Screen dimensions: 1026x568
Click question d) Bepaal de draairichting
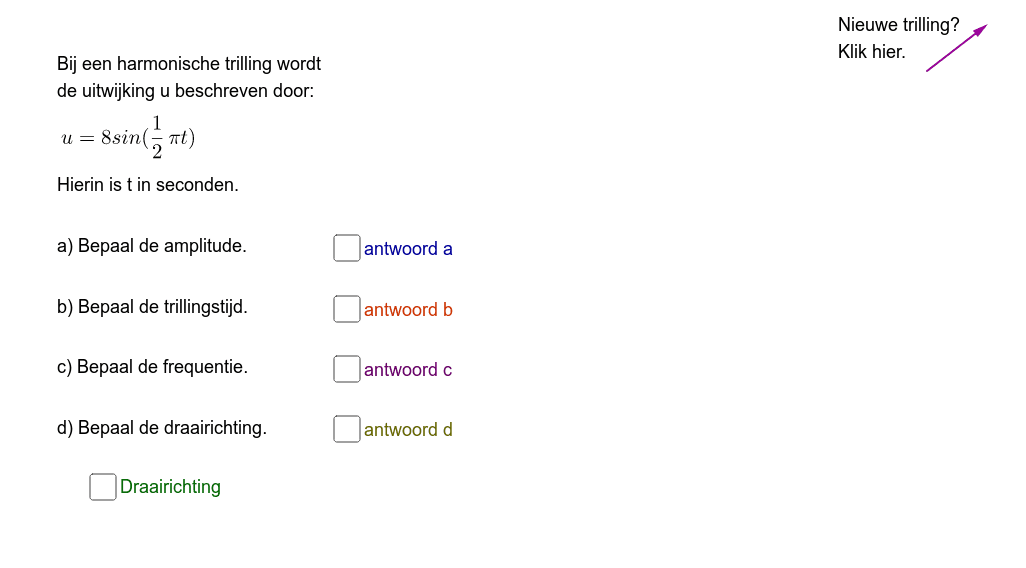pyautogui.click(x=162, y=428)
